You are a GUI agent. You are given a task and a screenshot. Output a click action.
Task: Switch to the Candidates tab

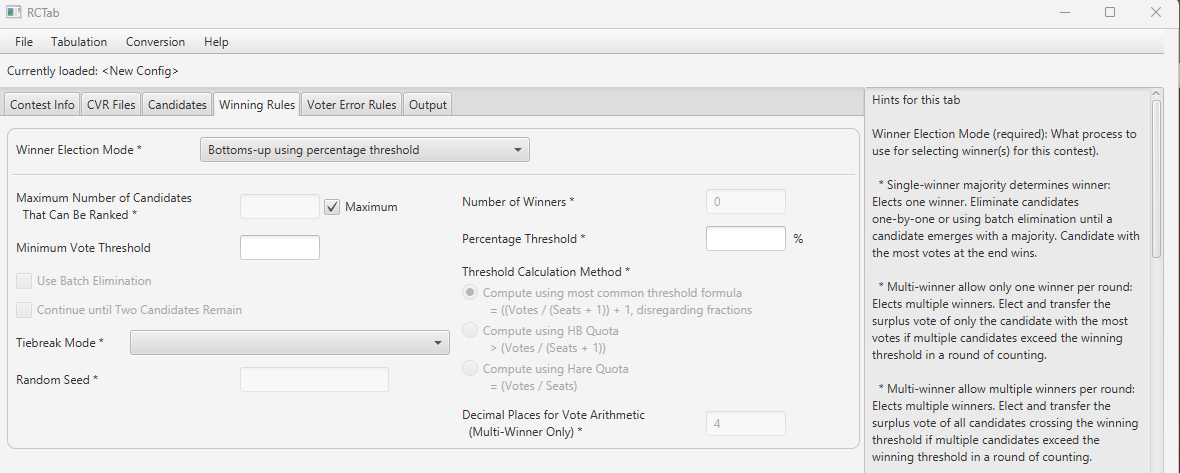tap(177, 105)
